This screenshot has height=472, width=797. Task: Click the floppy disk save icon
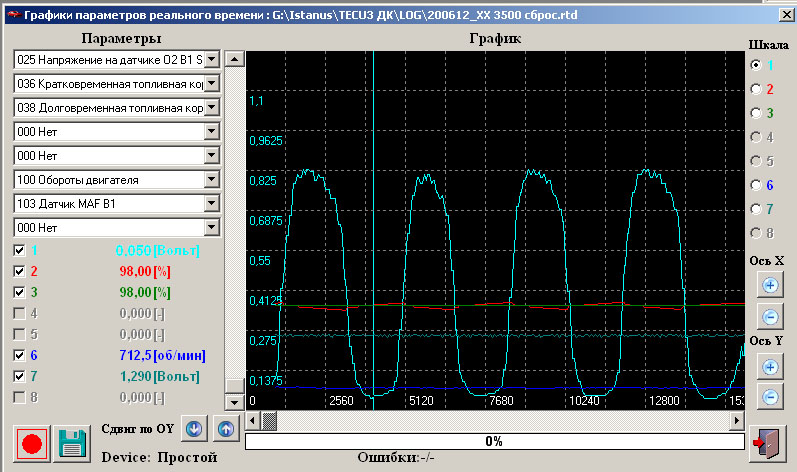[70, 441]
